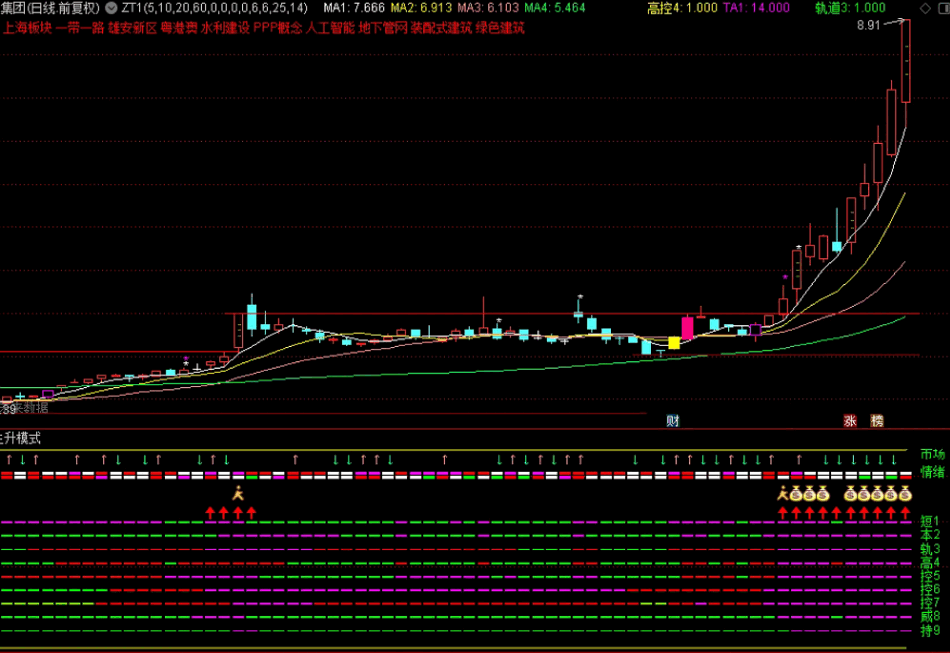Image resolution: width=950 pixels, height=653 pixels.
Task: Toggle the split-panel icon at top right
Action: click(943, 8)
